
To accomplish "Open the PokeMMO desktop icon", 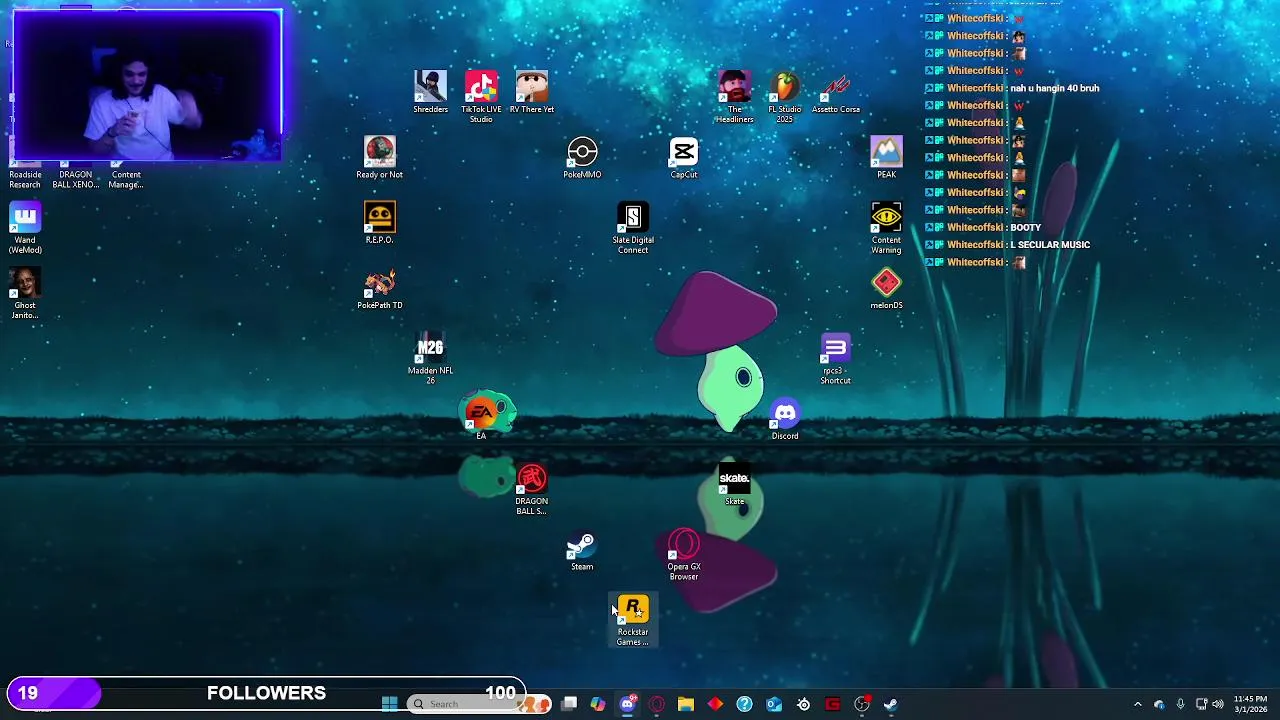I will (x=582, y=158).
